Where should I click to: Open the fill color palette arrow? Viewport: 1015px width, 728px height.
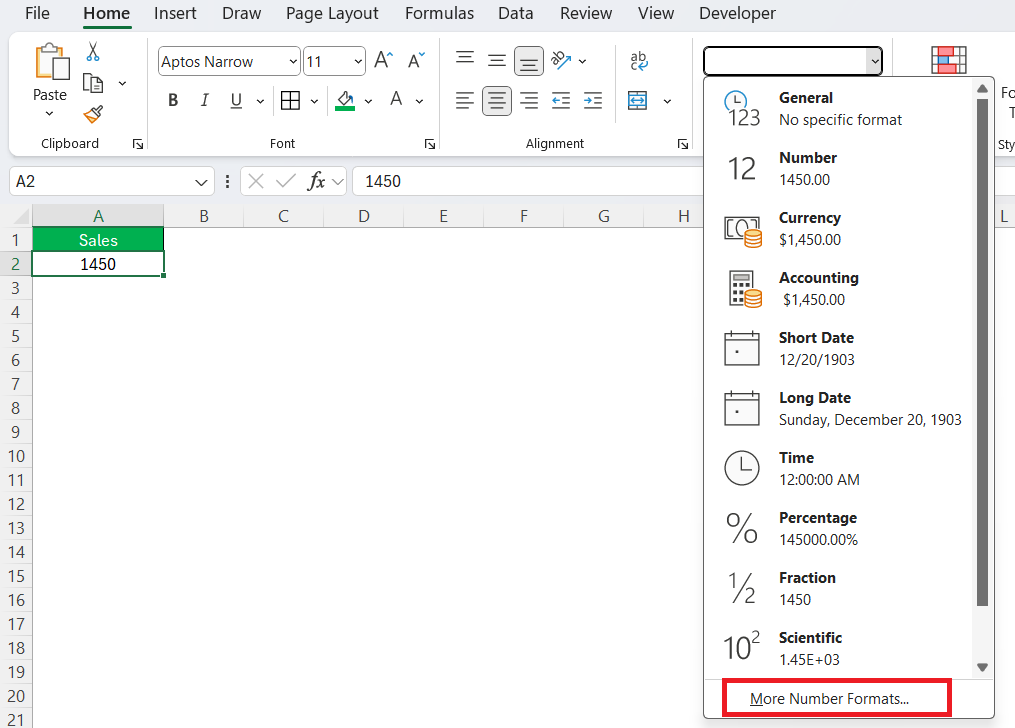pos(368,101)
